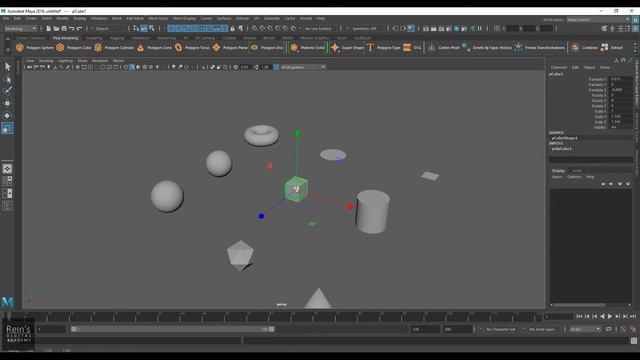Play the animation backwards
Screen dimensions: 640x360
point(602,316)
